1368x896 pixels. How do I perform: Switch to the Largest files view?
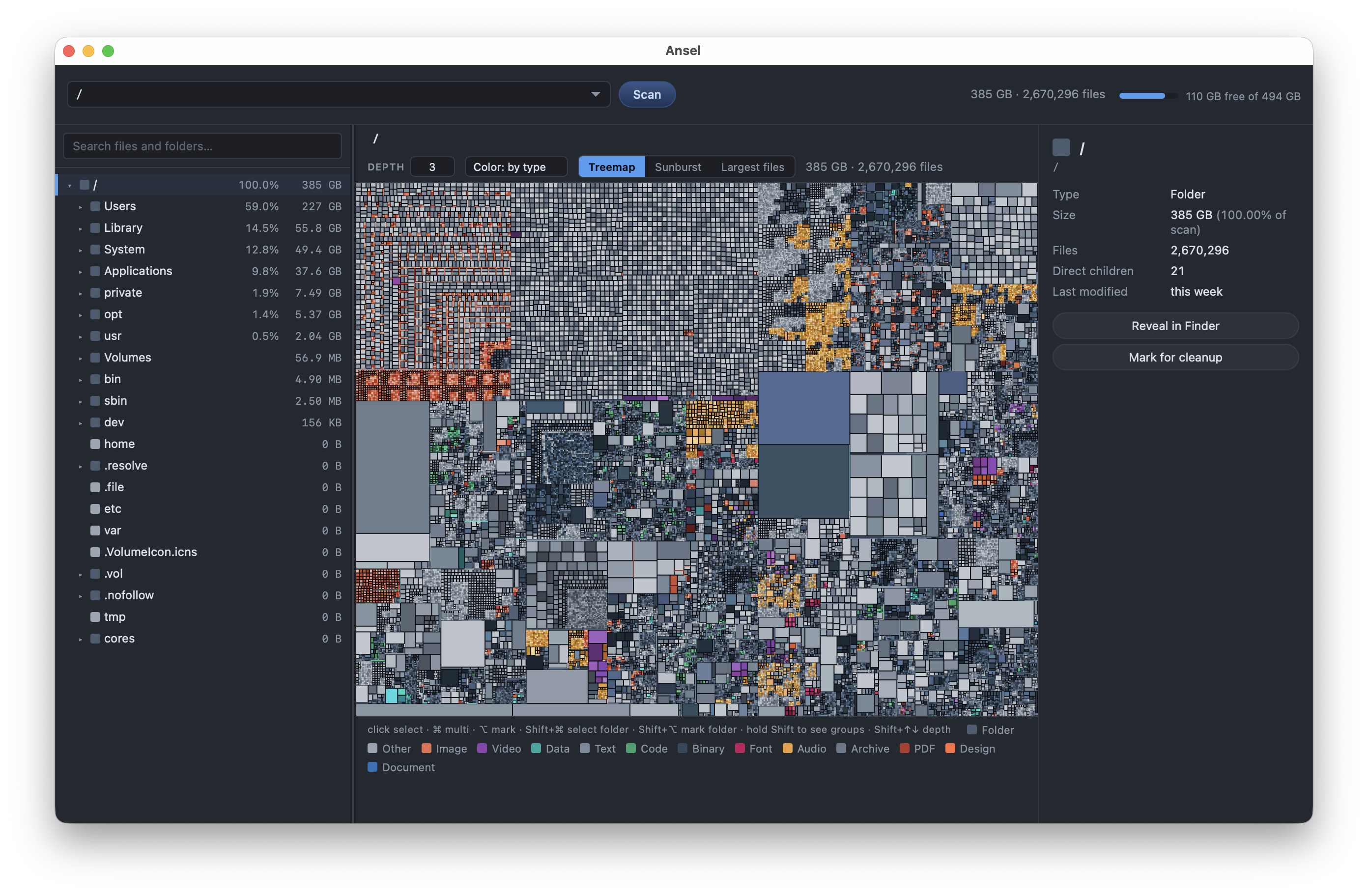752,167
